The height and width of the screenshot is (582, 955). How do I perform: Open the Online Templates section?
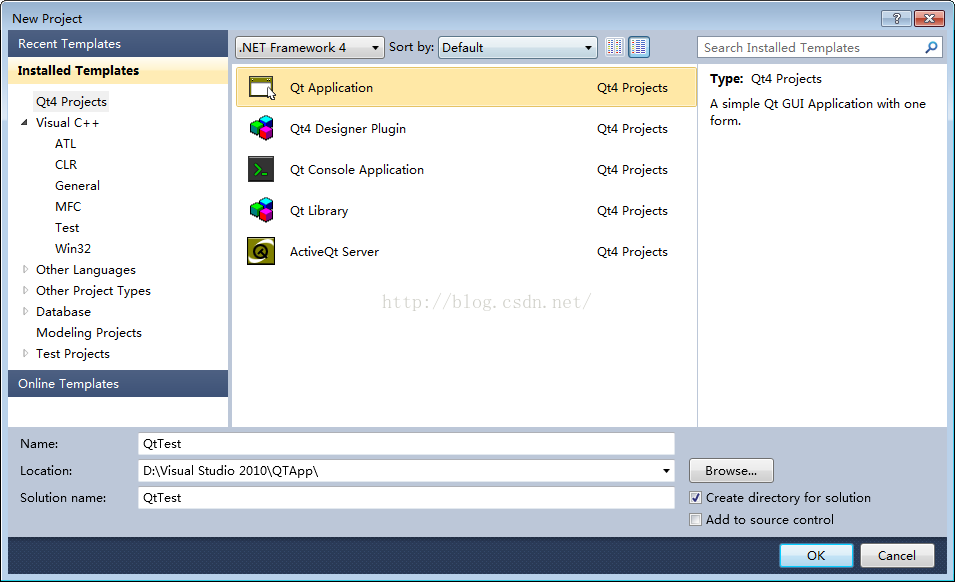tap(118, 384)
